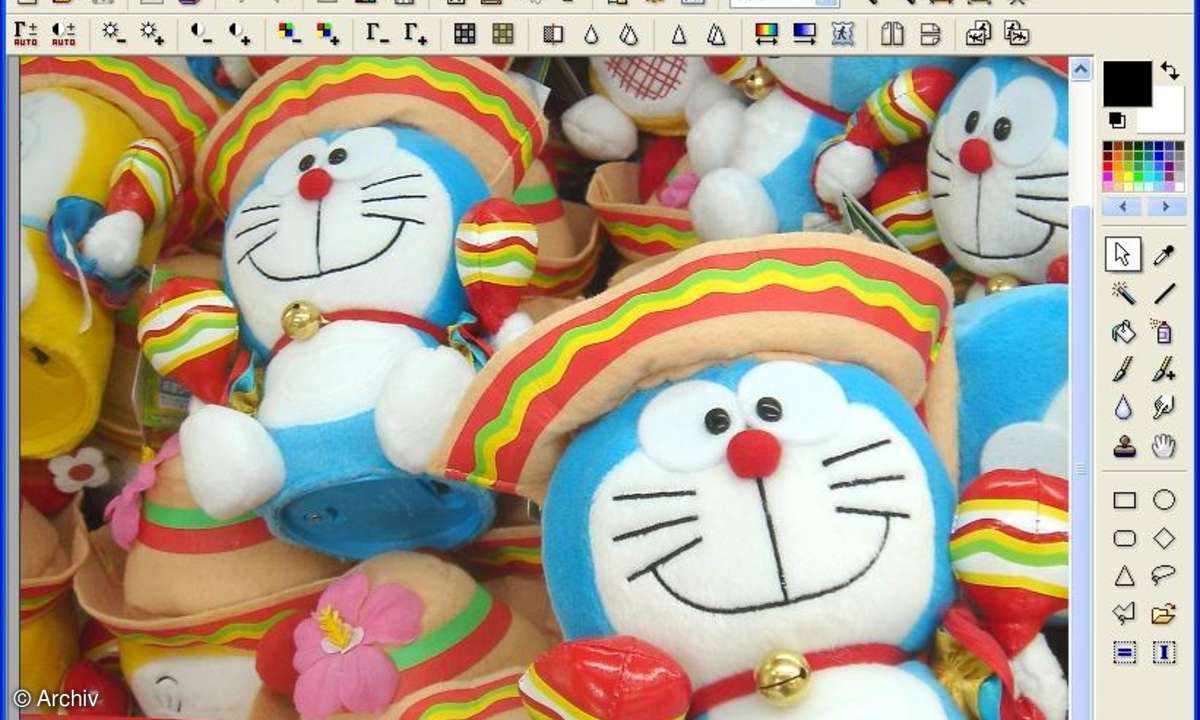Apply Auto Contrast from the filter toolbar
The width and height of the screenshot is (1200, 720).
tap(63, 34)
